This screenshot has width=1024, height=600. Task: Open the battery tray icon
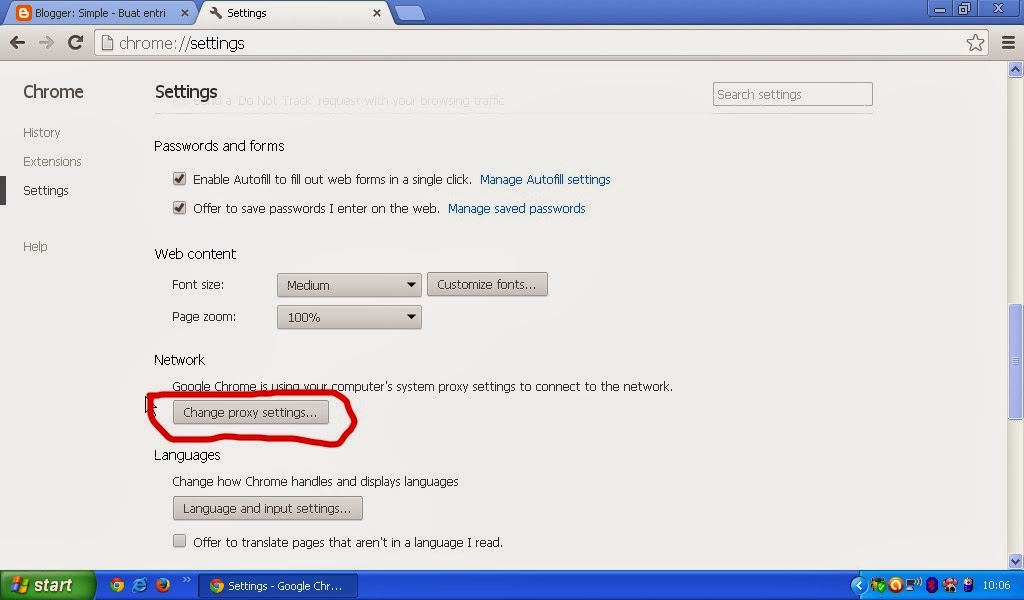[968, 585]
